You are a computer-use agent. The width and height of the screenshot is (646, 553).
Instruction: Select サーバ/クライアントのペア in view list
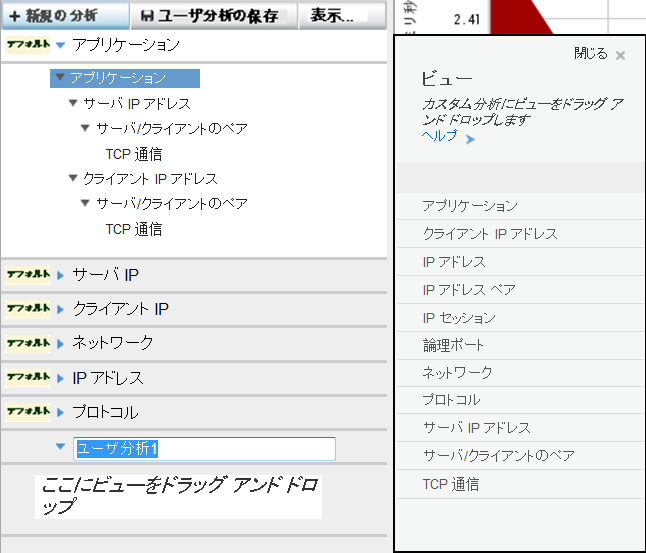[521, 455]
